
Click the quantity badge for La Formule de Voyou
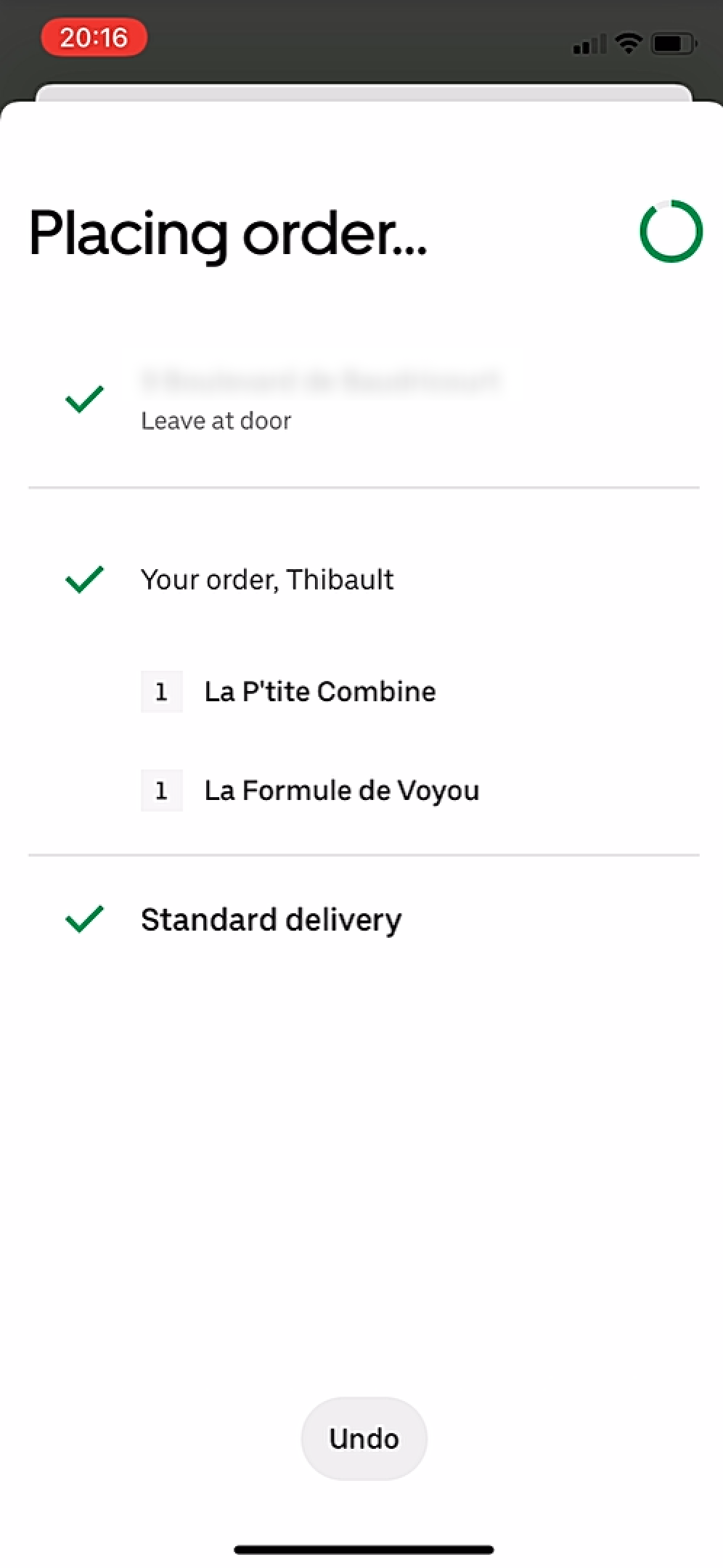click(x=161, y=791)
